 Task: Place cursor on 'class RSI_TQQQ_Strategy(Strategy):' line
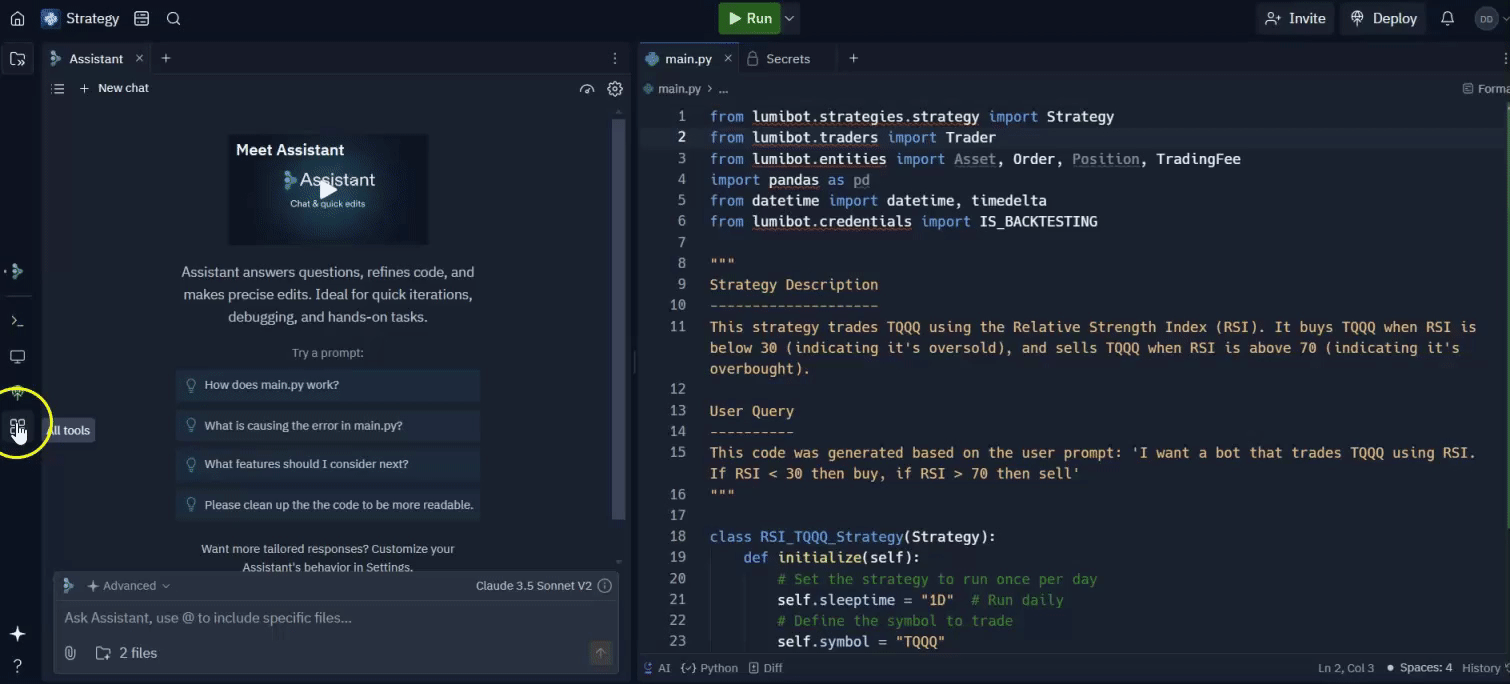point(852,537)
